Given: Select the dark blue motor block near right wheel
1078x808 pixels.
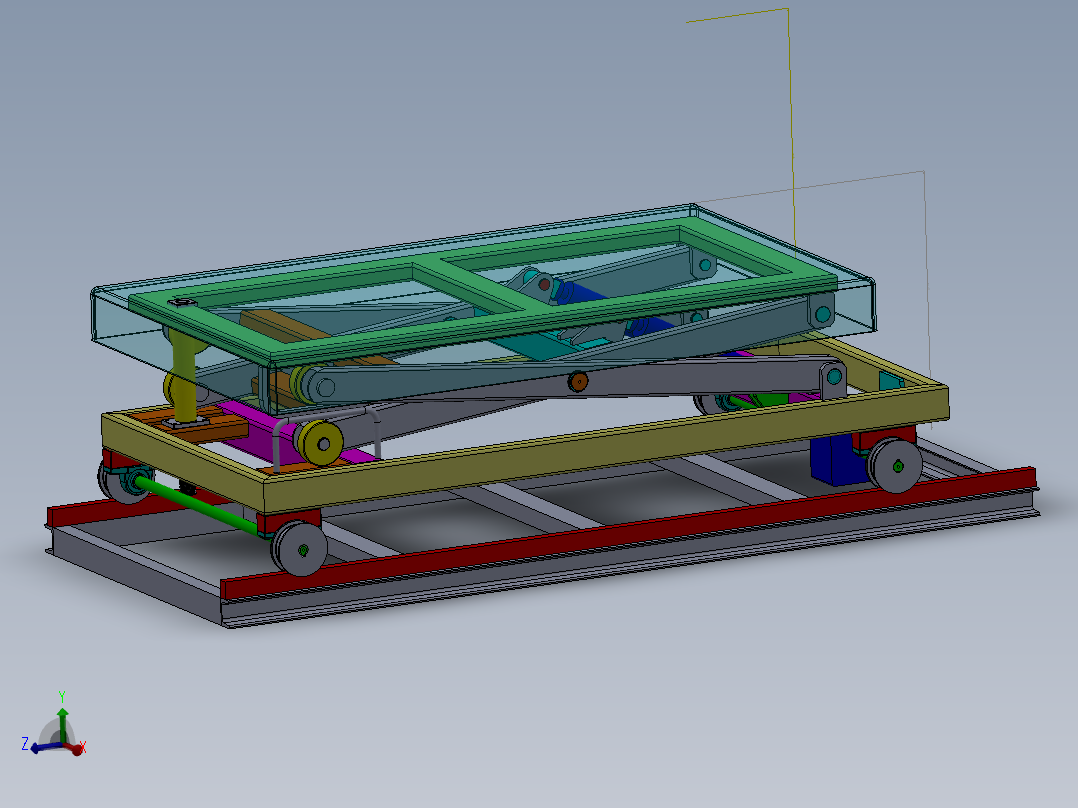Looking at the screenshot, I should pyautogui.click(x=836, y=460).
